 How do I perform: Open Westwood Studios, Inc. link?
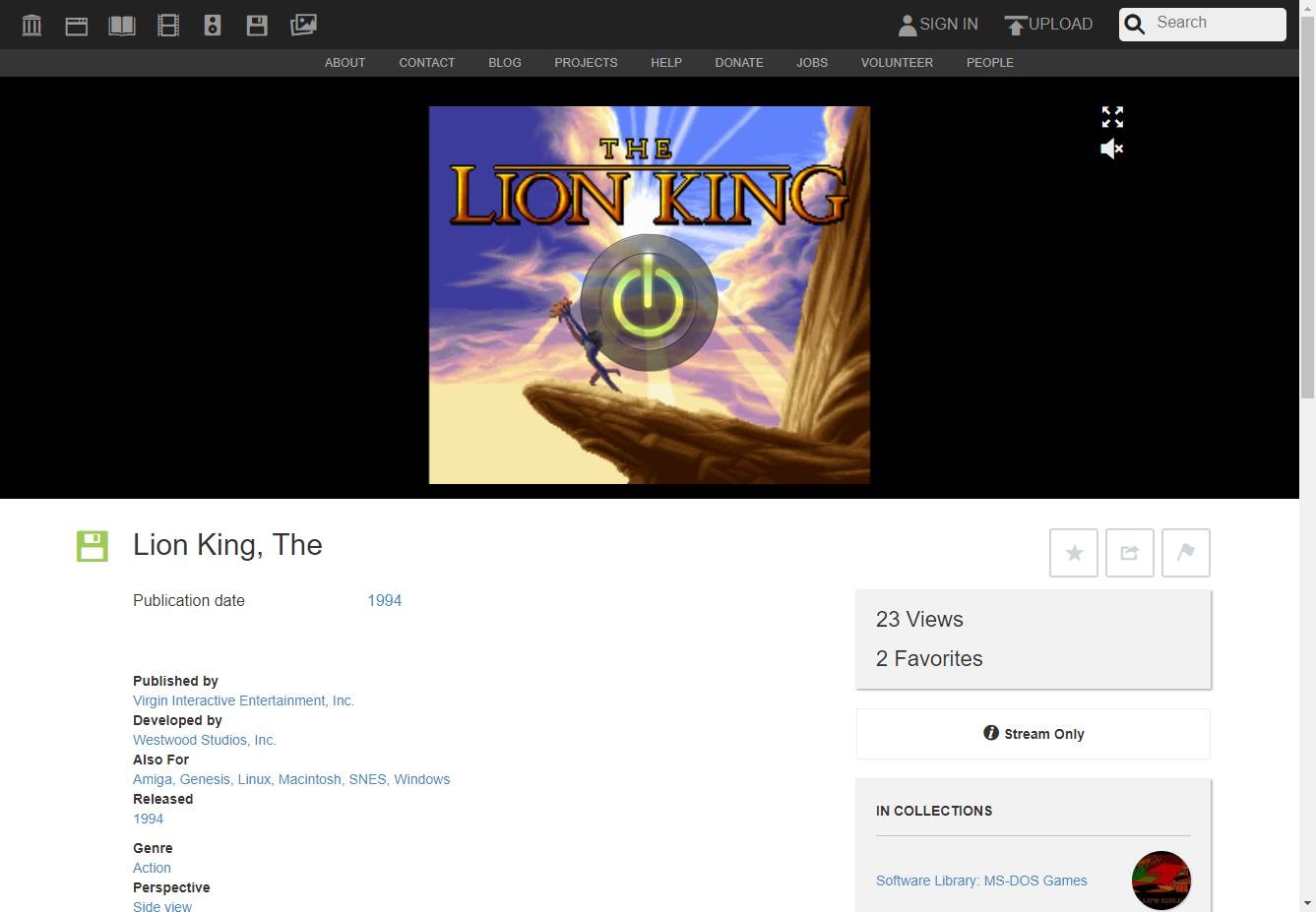point(205,740)
